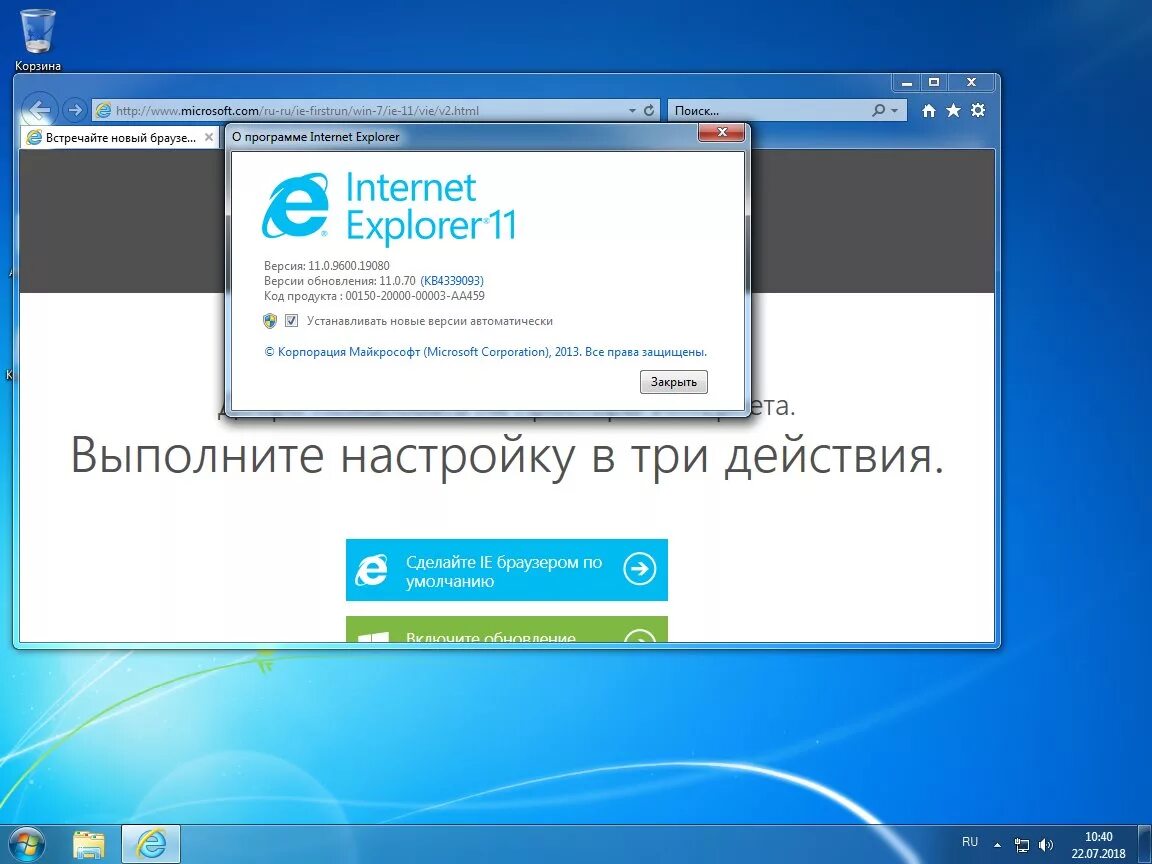Open the Tools gear icon
The width and height of the screenshot is (1152, 864).
[978, 110]
